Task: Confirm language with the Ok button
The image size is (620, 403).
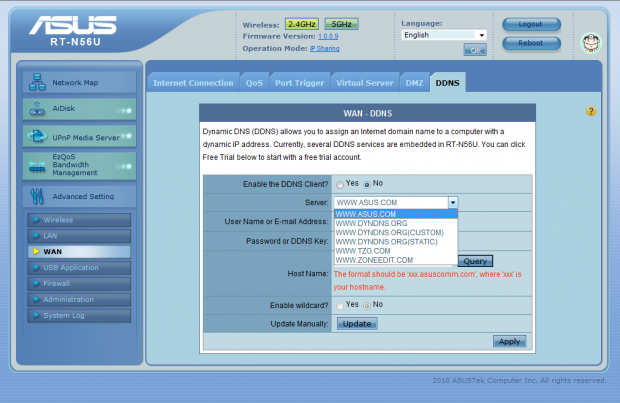Action: coord(475,50)
